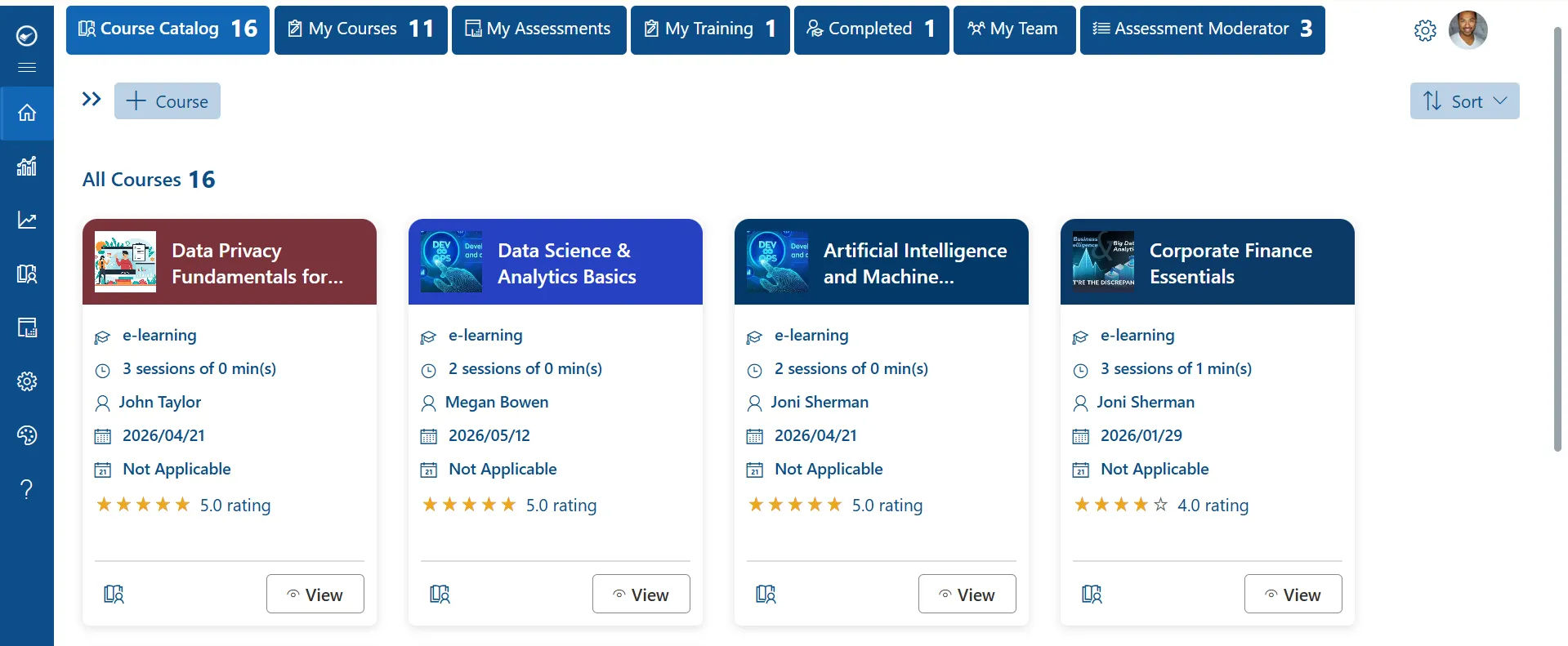This screenshot has width=1568, height=646.
Task: Click the catalog icon on Corporate Finance card
Action: click(x=1092, y=595)
